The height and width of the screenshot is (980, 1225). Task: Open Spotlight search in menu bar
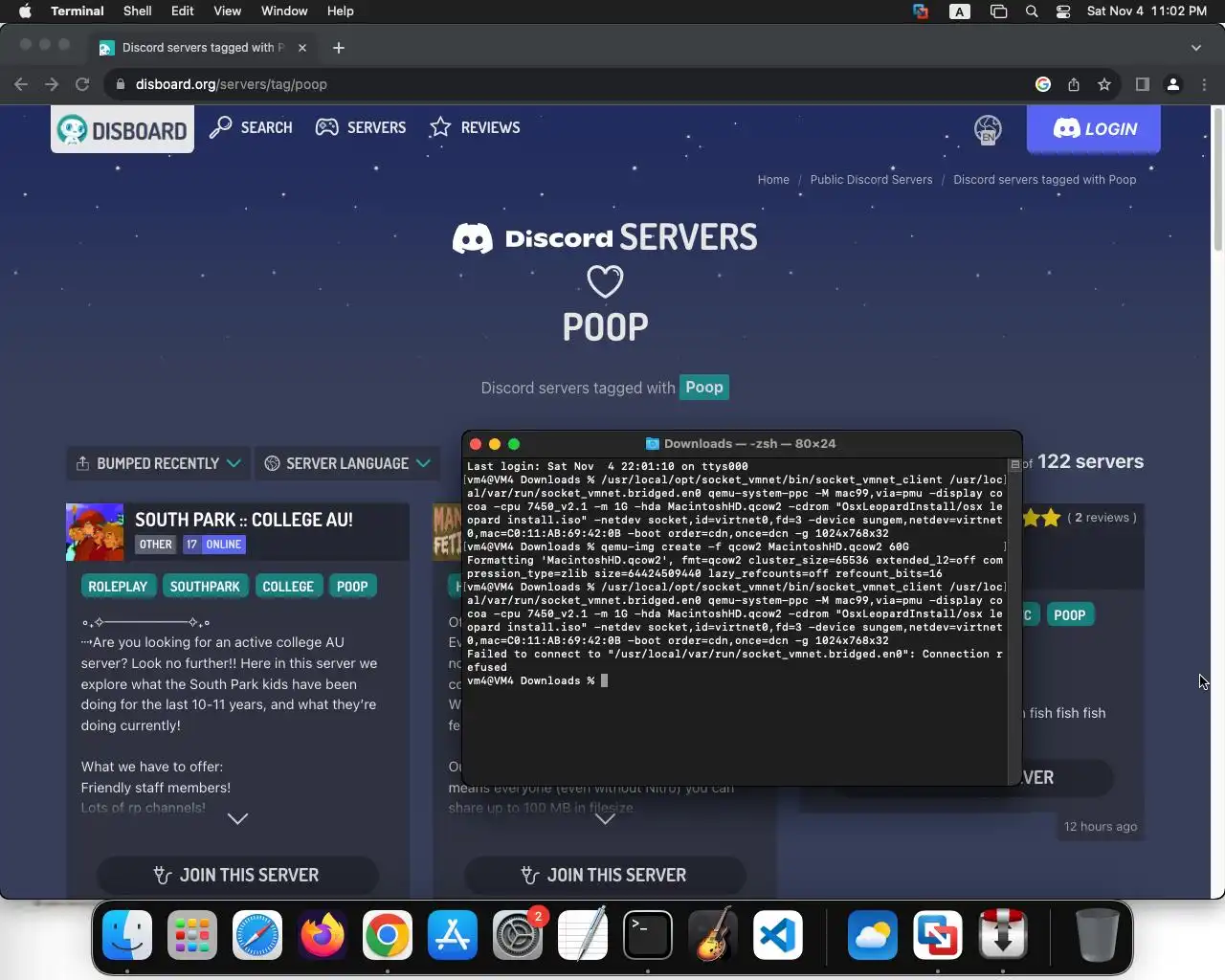pos(1032,11)
